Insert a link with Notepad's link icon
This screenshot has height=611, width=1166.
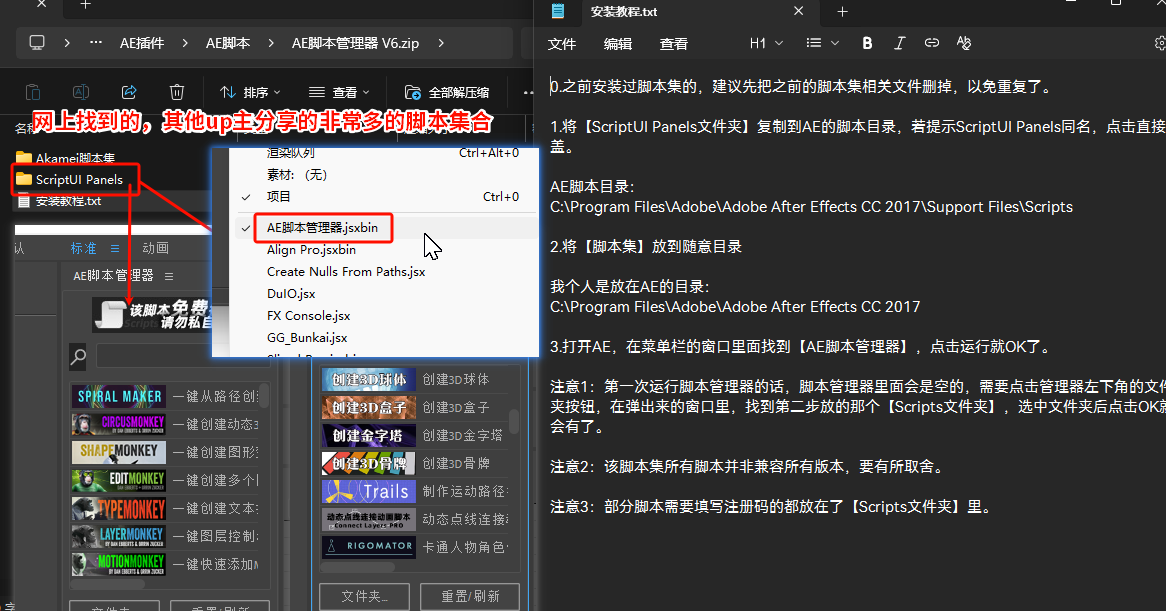coord(932,43)
